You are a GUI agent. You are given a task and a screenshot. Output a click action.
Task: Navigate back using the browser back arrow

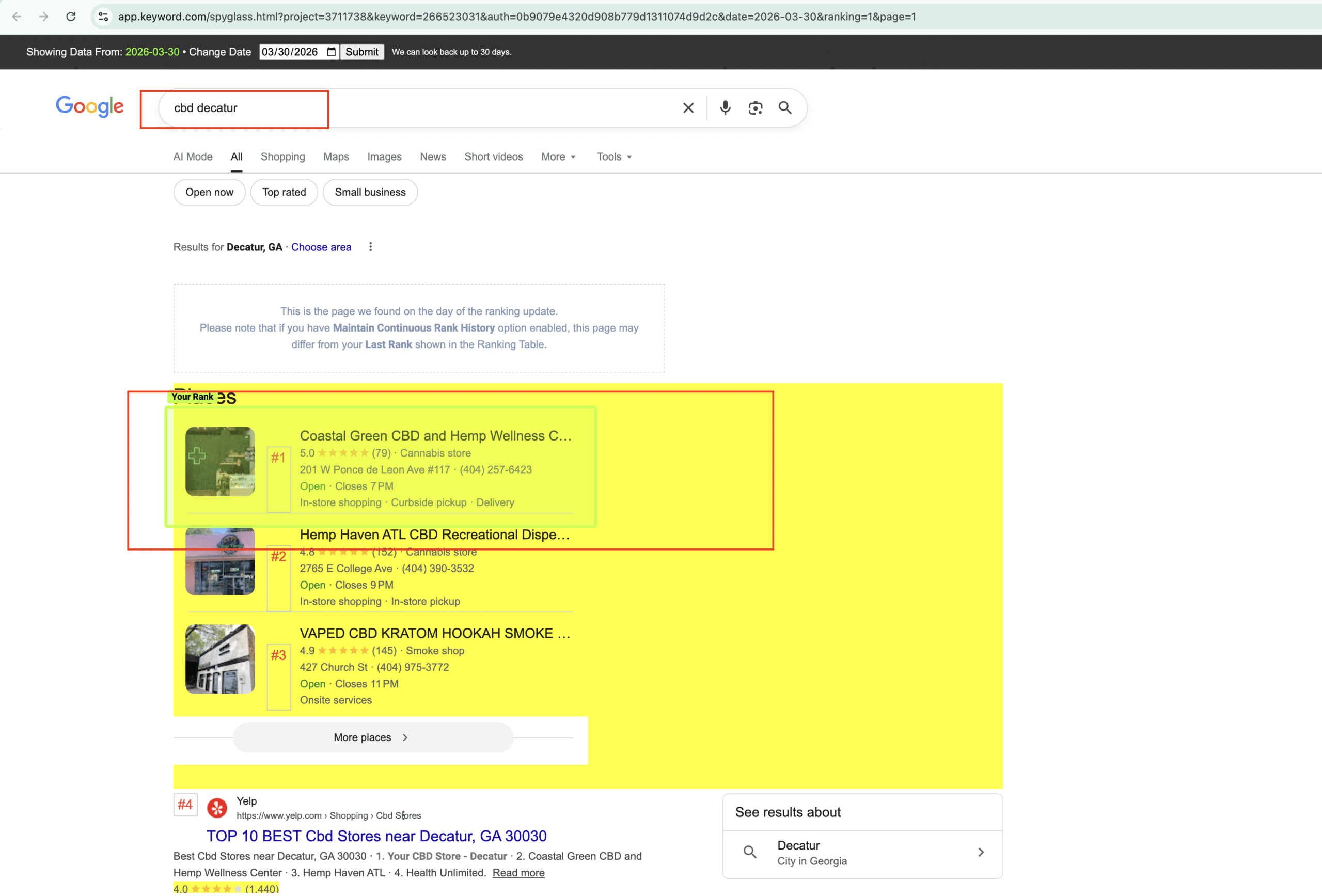17,17
